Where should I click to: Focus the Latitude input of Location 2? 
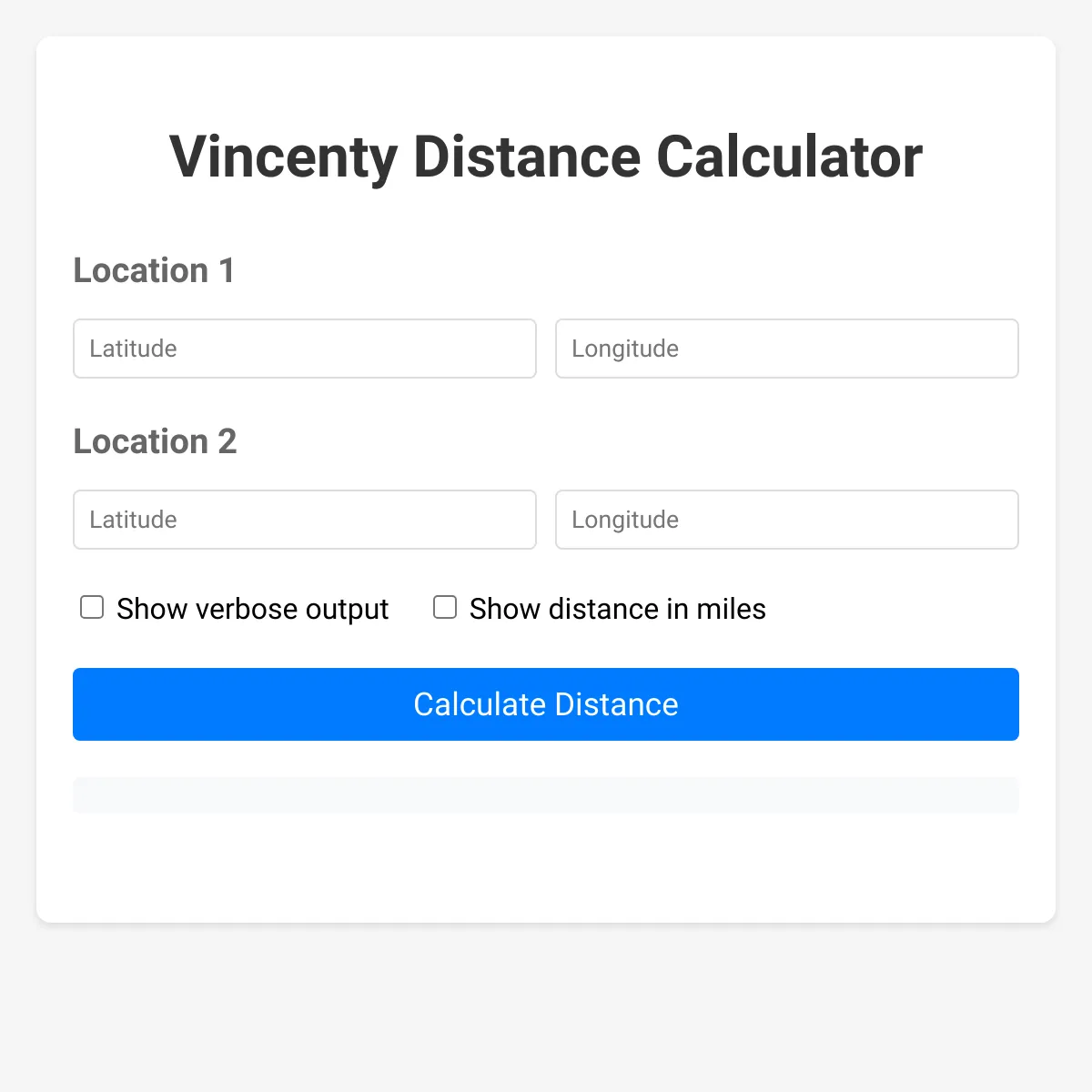click(305, 520)
